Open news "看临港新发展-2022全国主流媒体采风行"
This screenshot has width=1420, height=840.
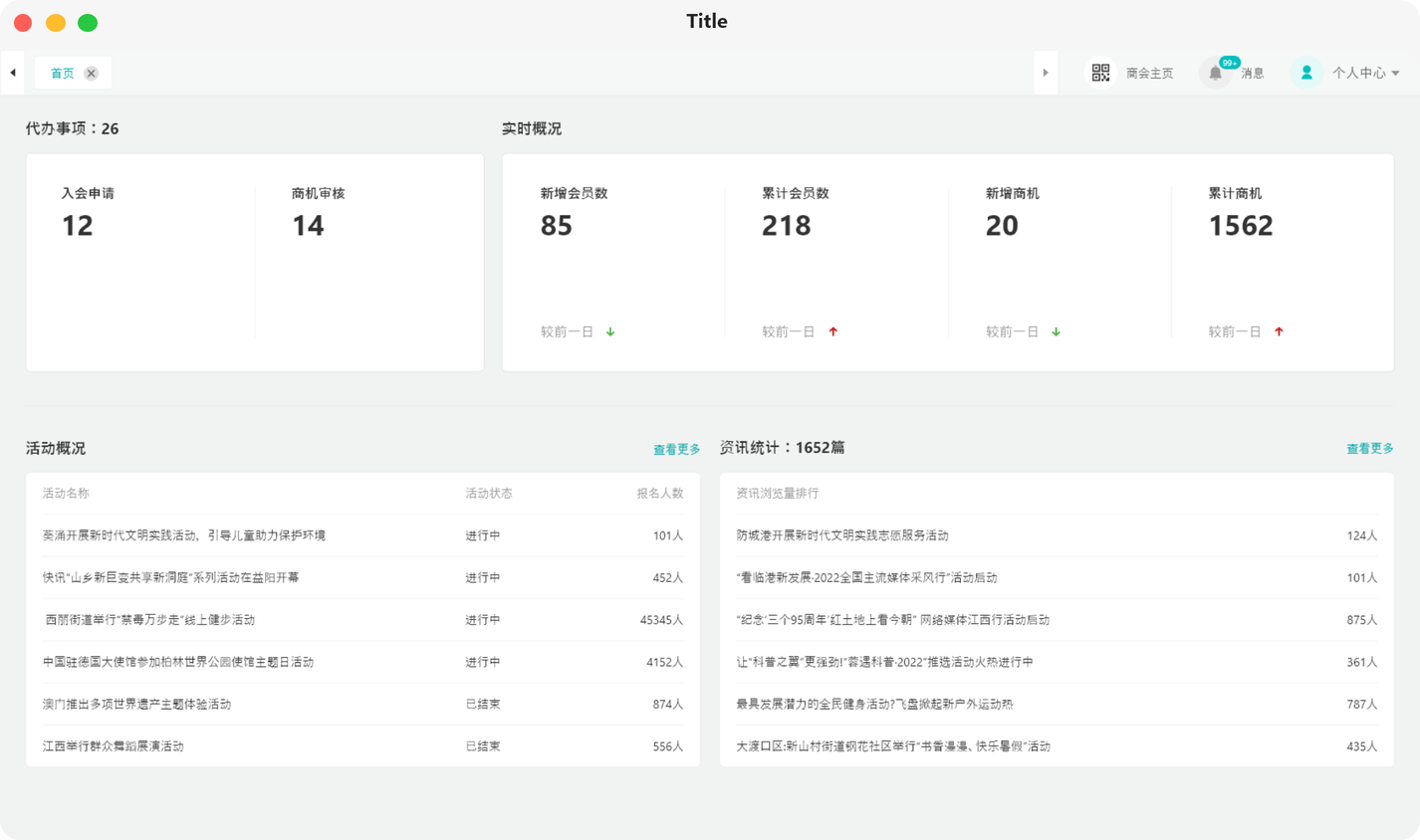tap(866, 577)
